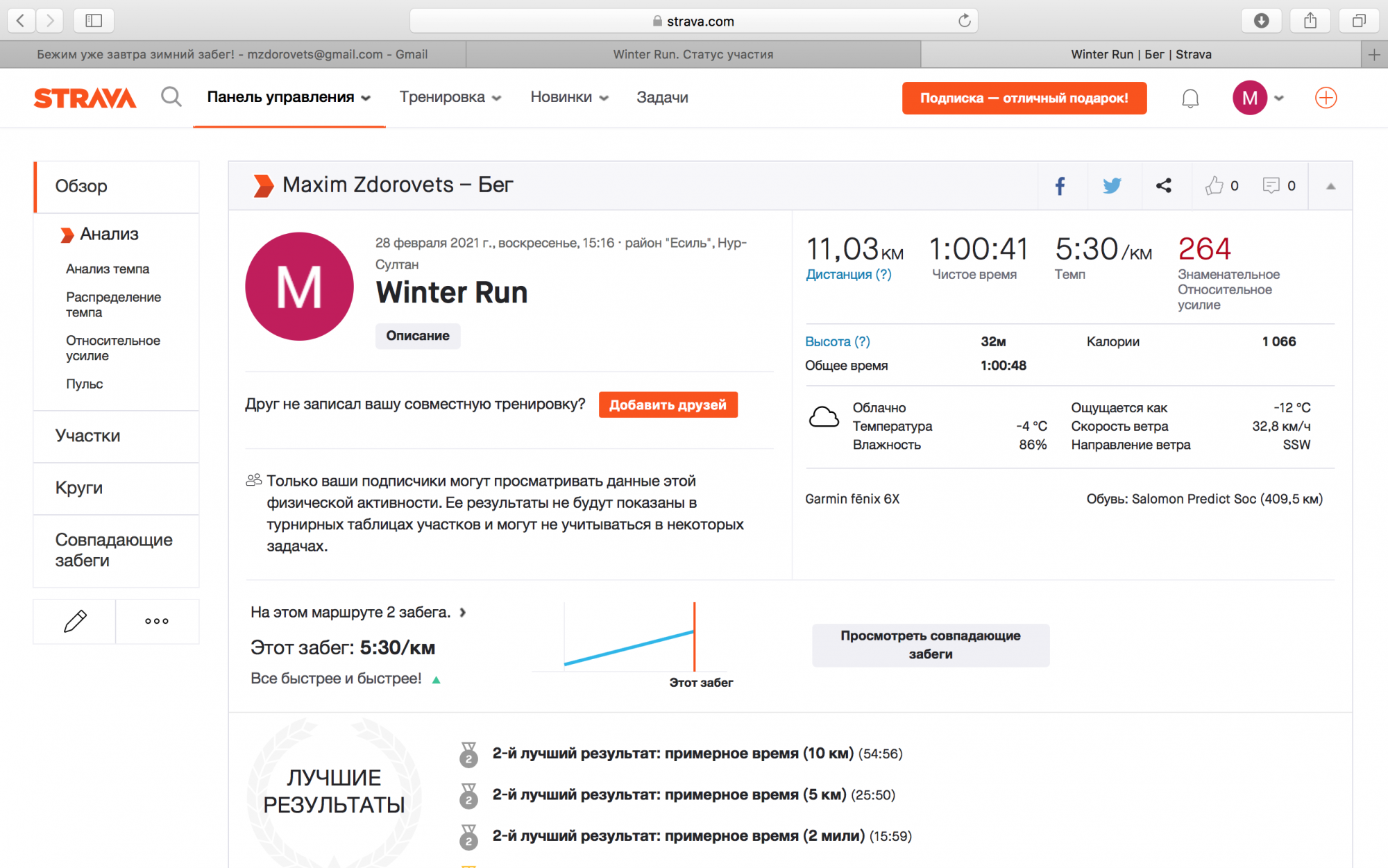
Task: Expand the Панель управления dropdown
Action: tap(289, 97)
